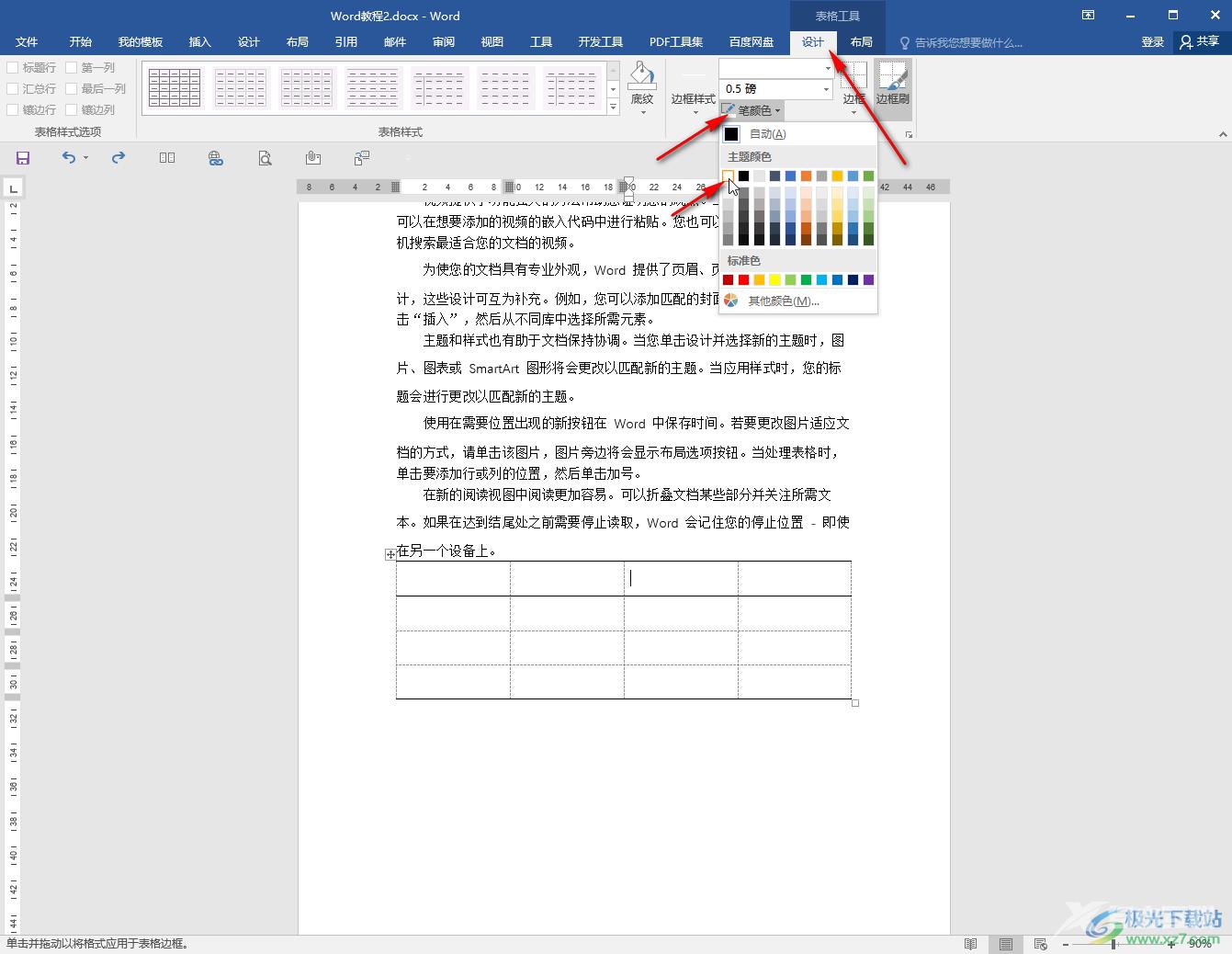Select the white theme color swatch
1232x954 pixels.
point(729,176)
